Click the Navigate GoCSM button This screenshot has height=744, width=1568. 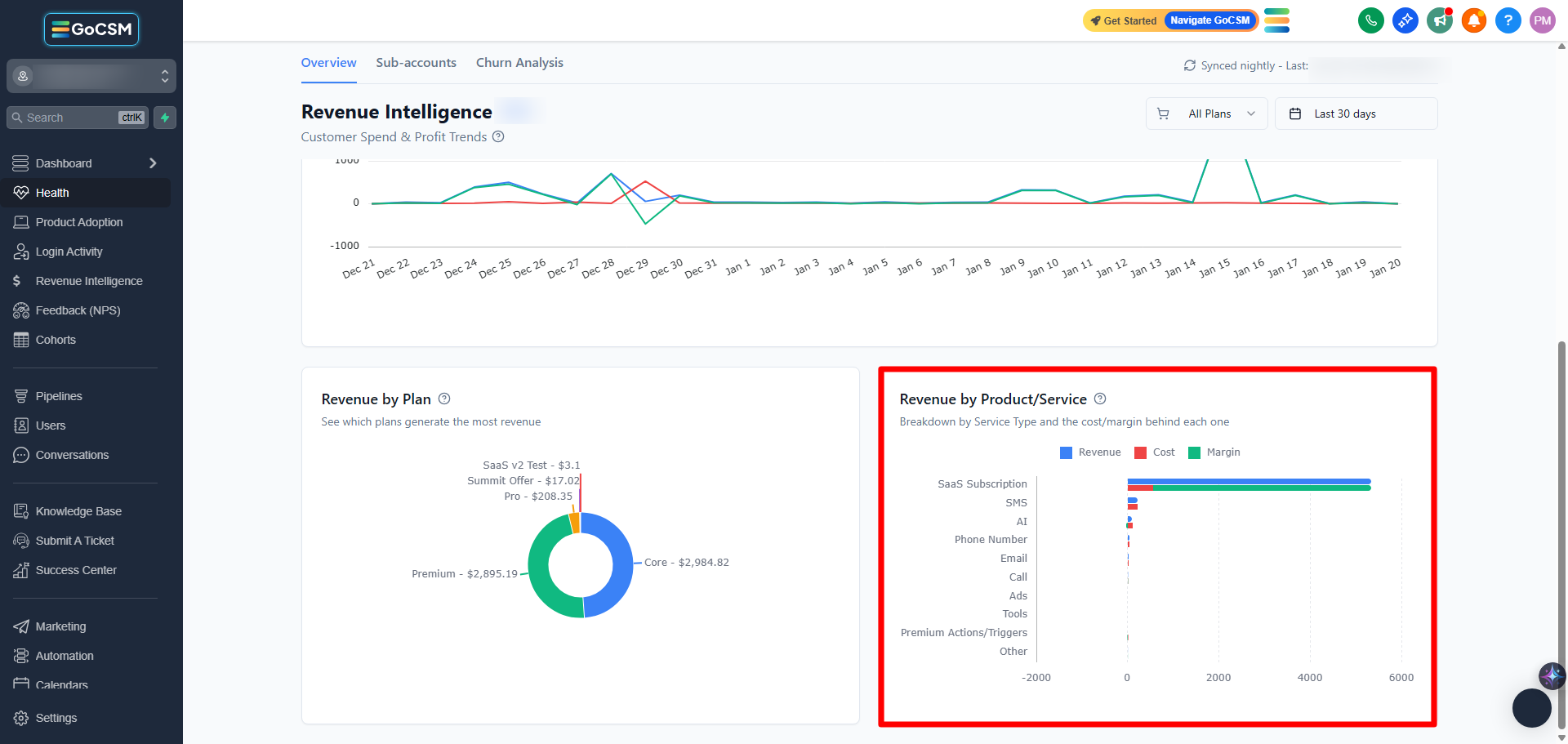coord(1209,20)
